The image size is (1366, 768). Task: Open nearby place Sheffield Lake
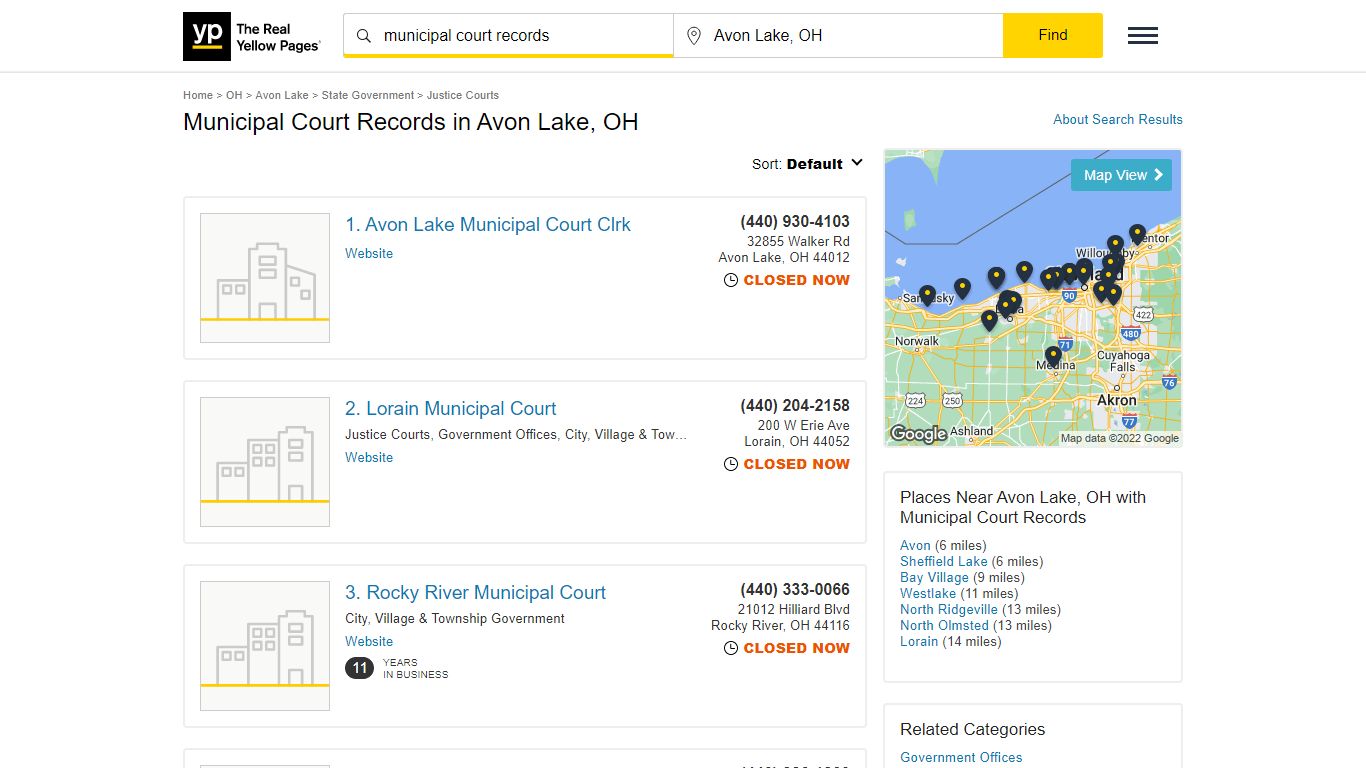tap(944, 561)
